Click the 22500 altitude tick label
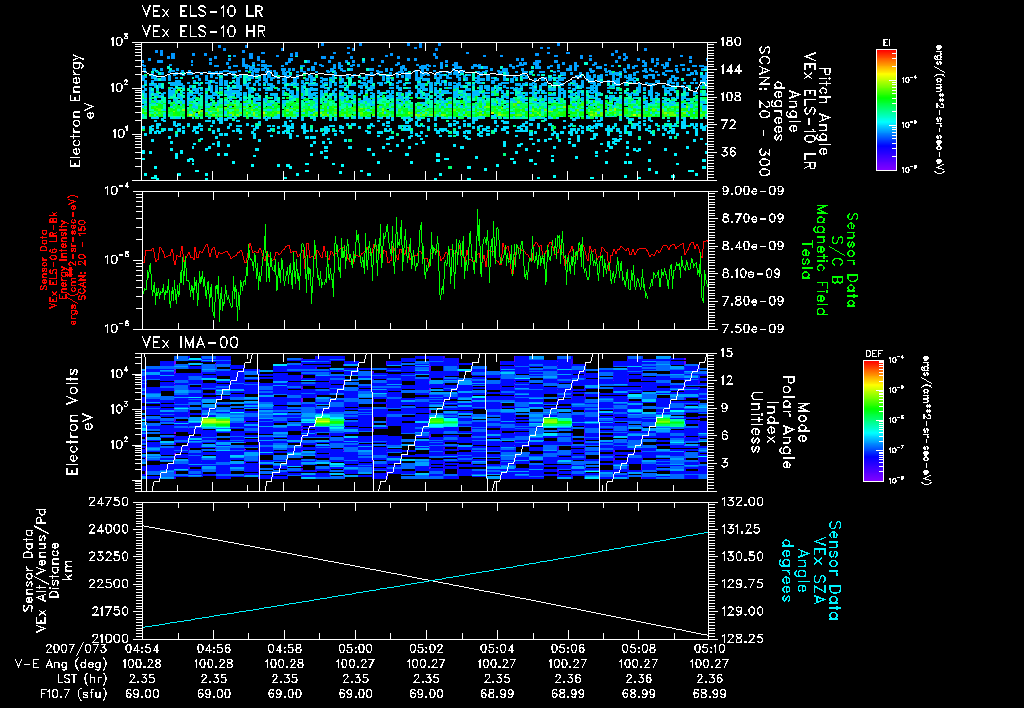Viewport: 1024px width, 708px height. [x=108, y=584]
